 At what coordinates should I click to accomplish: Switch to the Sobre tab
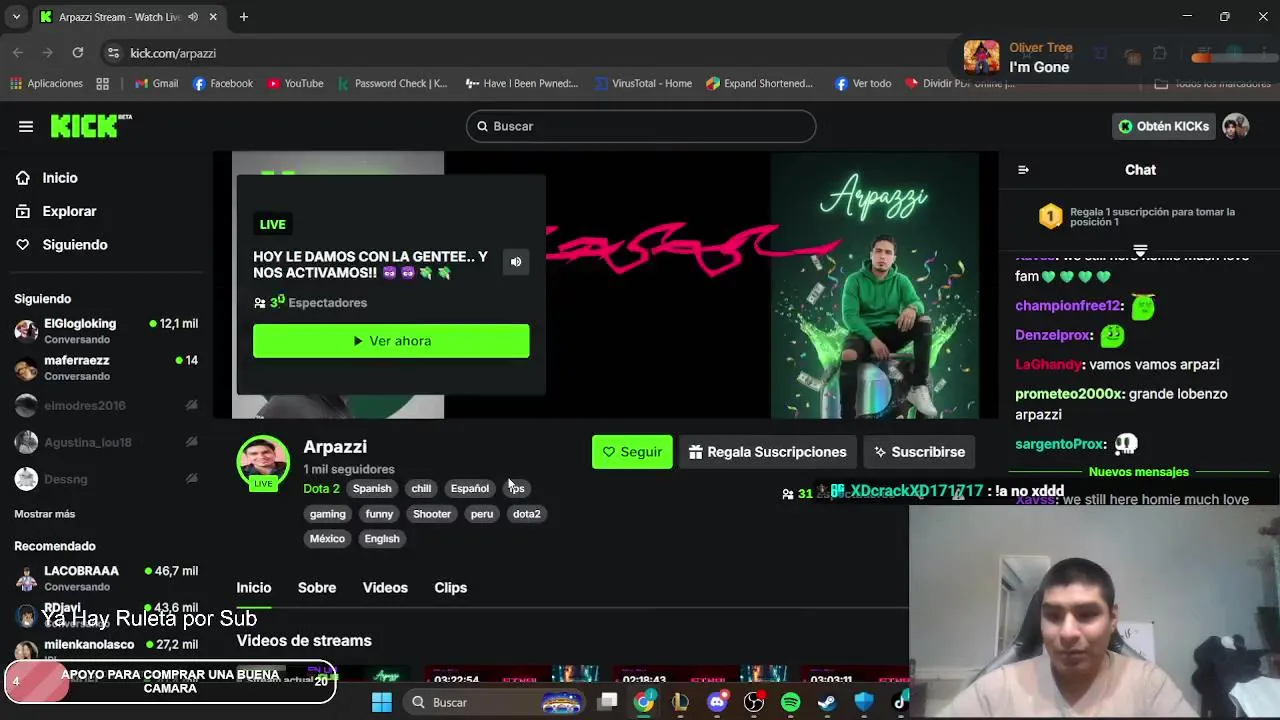coord(317,588)
